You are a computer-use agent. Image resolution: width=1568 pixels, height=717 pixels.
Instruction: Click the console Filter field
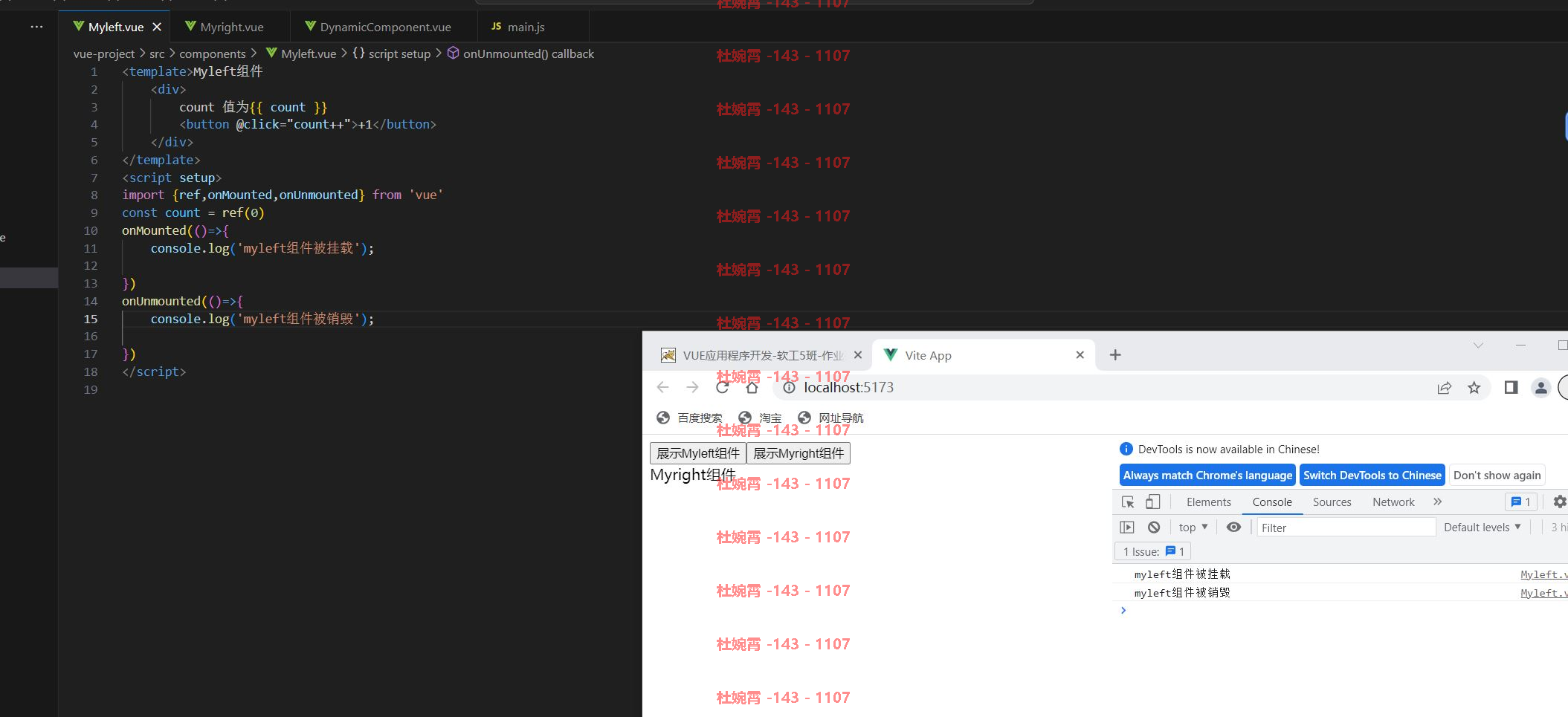click(x=1346, y=528)
